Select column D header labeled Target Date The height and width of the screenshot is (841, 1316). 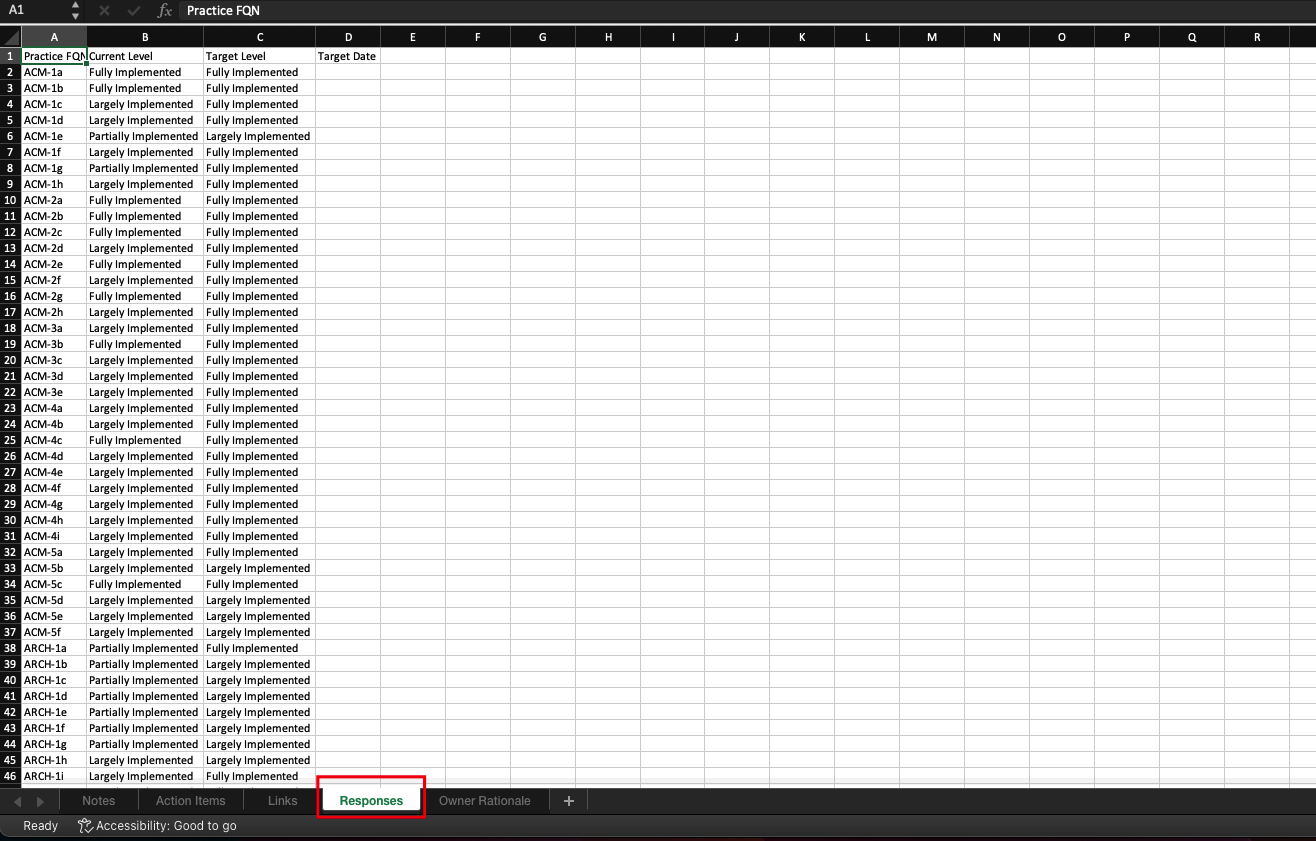click(348, 36)
